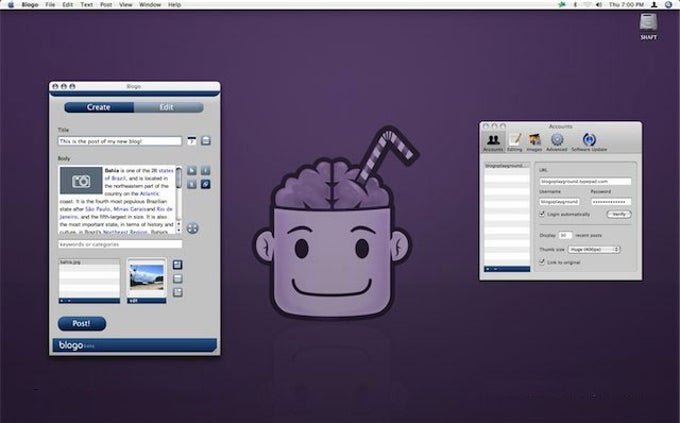
Task: Follow the 'Atlantic' link in Body
Action: click(x=150, y=193)
